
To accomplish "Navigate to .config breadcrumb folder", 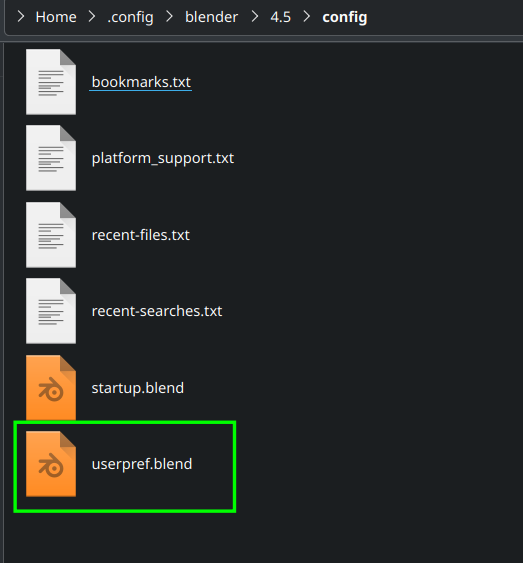I will coord(130,17).
